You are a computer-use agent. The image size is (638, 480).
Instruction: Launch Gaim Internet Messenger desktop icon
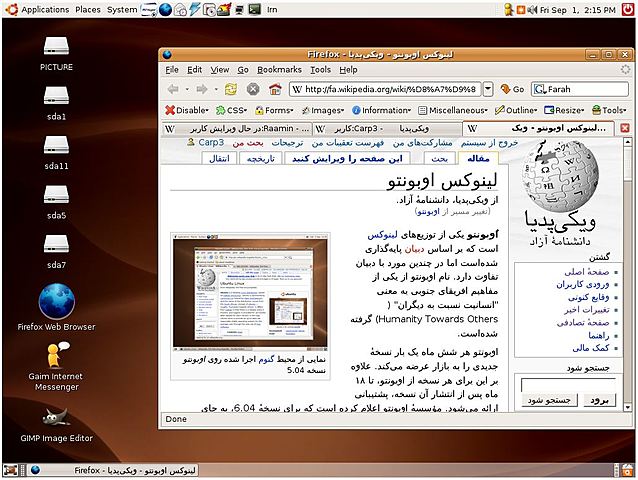[x=56, y=366]
